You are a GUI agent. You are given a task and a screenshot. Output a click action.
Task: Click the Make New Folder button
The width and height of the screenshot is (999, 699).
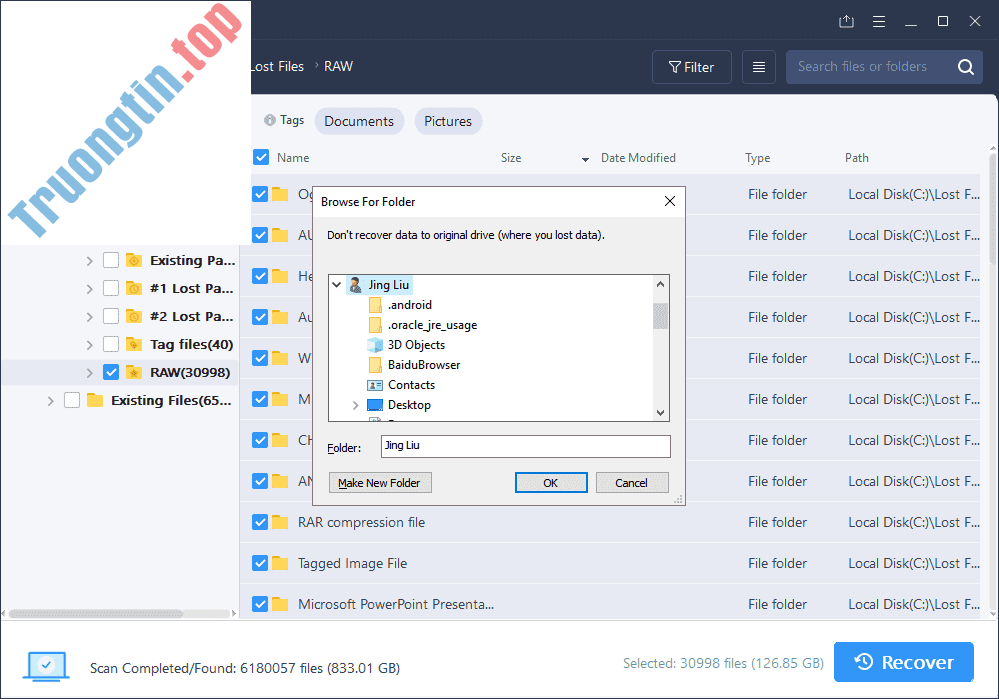click(379, 483)
